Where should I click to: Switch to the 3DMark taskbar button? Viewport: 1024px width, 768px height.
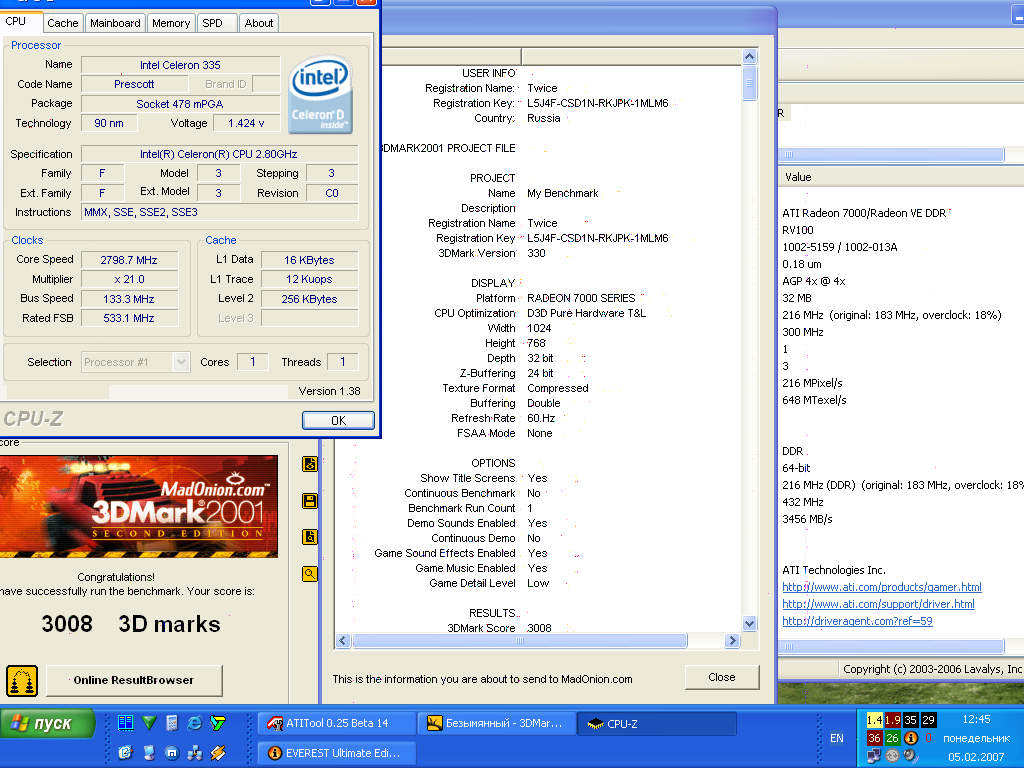[497, 723]
